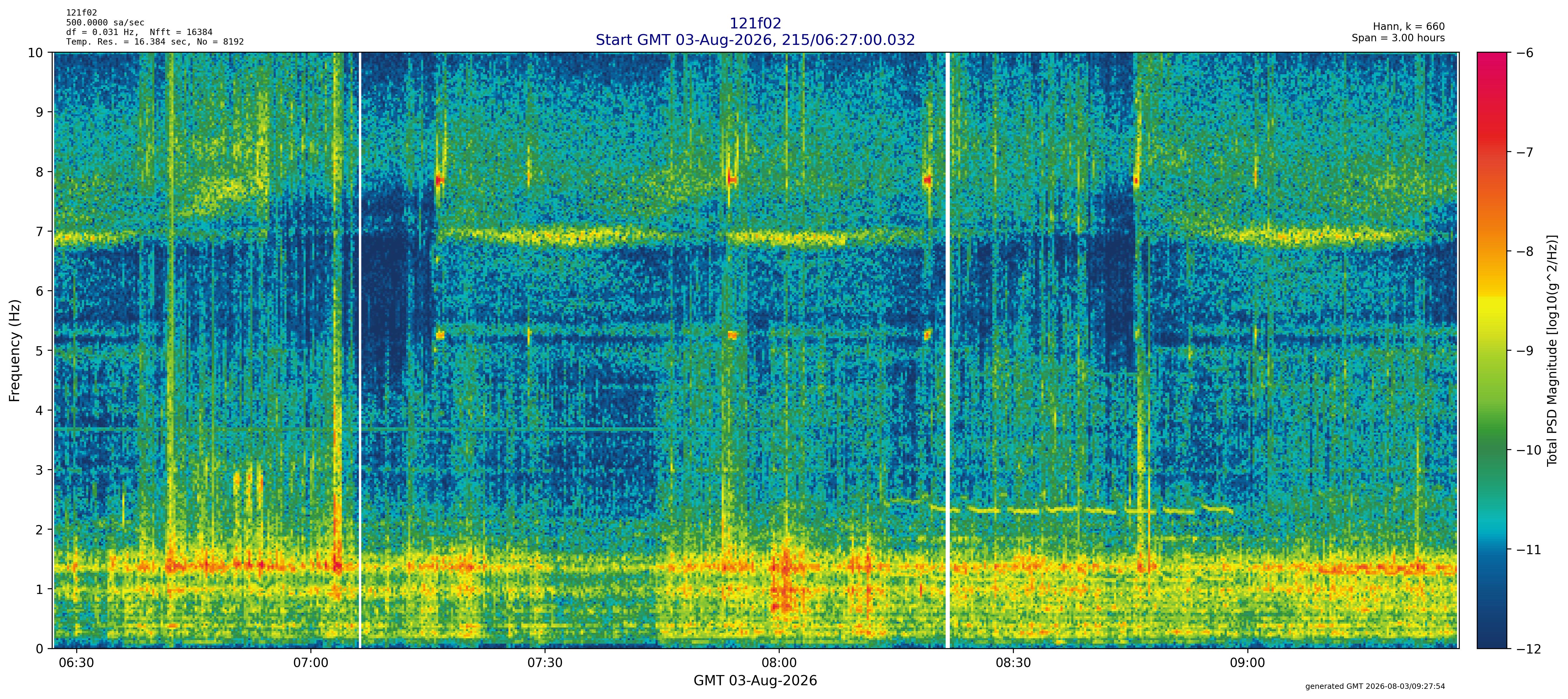
Task: Click the "Frequency (Hz)" axis label
Action: [x=15, y=350]
